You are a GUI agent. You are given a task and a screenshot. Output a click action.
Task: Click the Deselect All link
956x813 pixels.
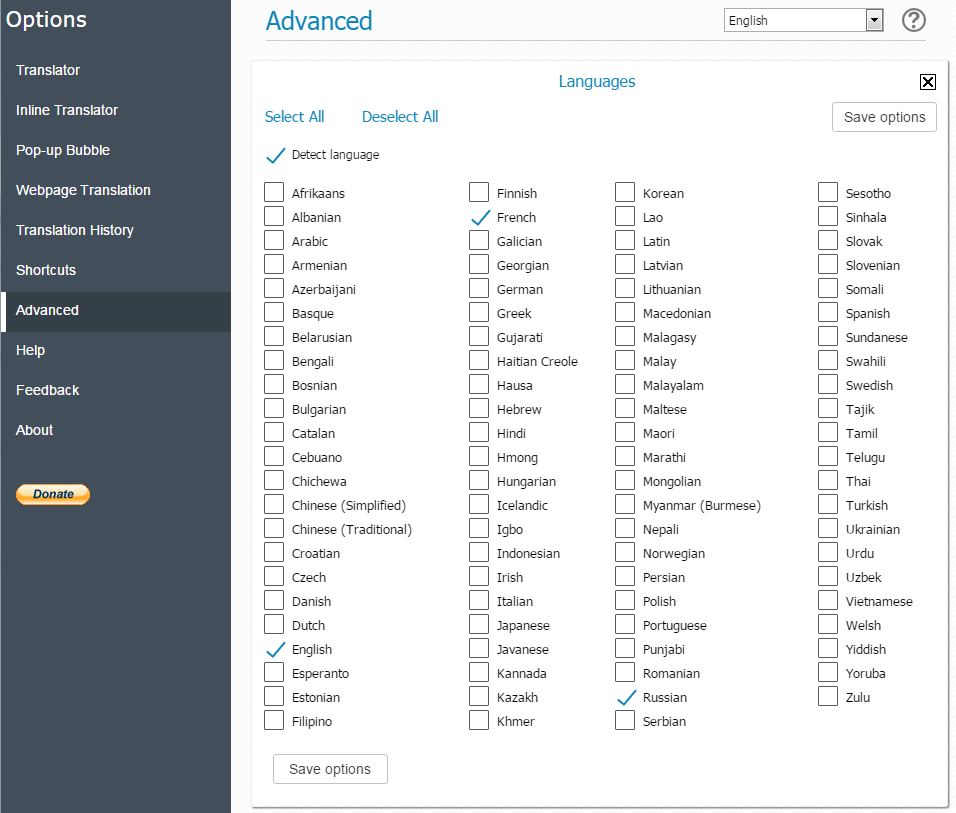pyautogui.click(x=400, y=116)
